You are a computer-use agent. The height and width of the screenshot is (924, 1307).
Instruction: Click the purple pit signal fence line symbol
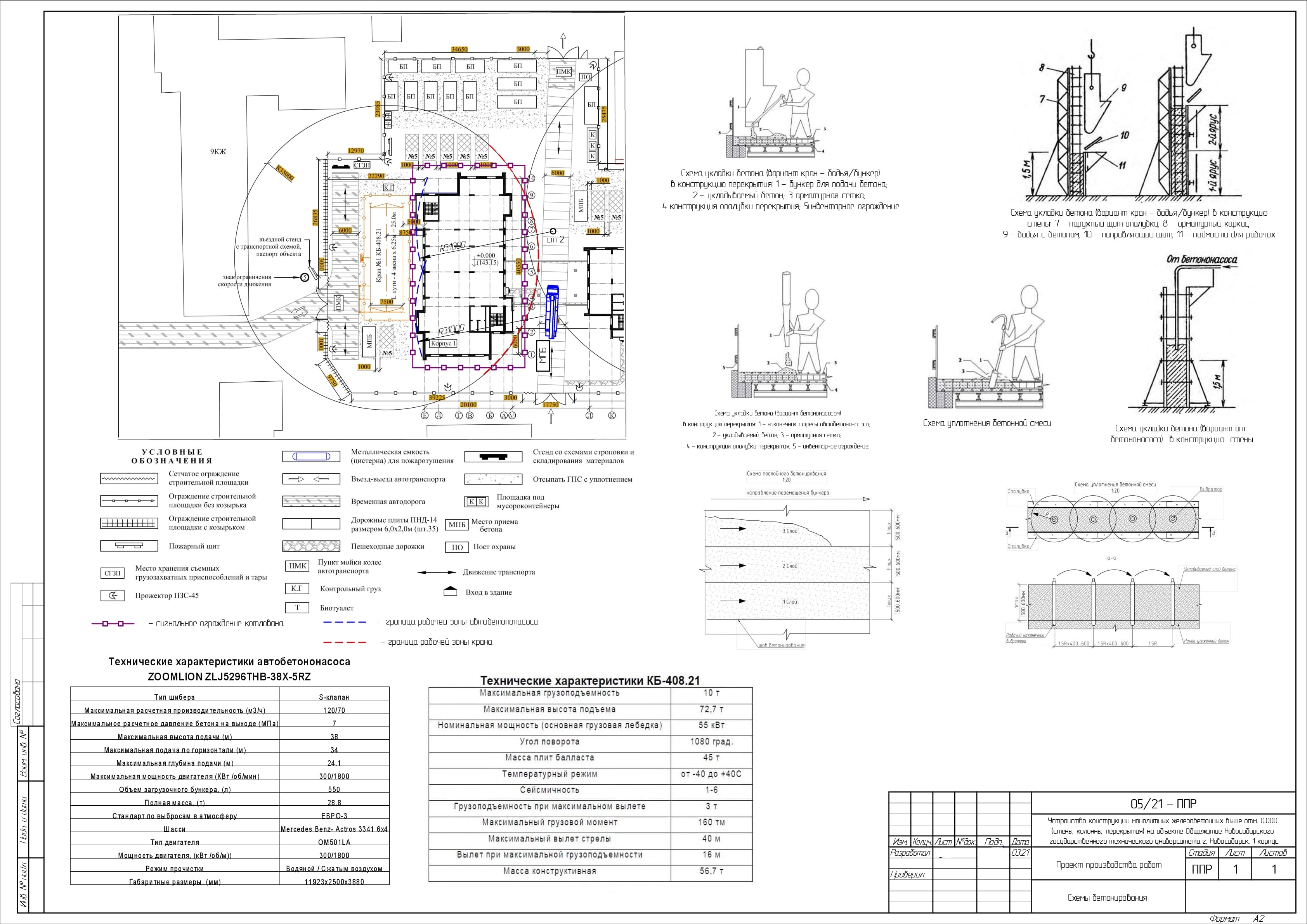pyautogui.click(x=113, y=624)
